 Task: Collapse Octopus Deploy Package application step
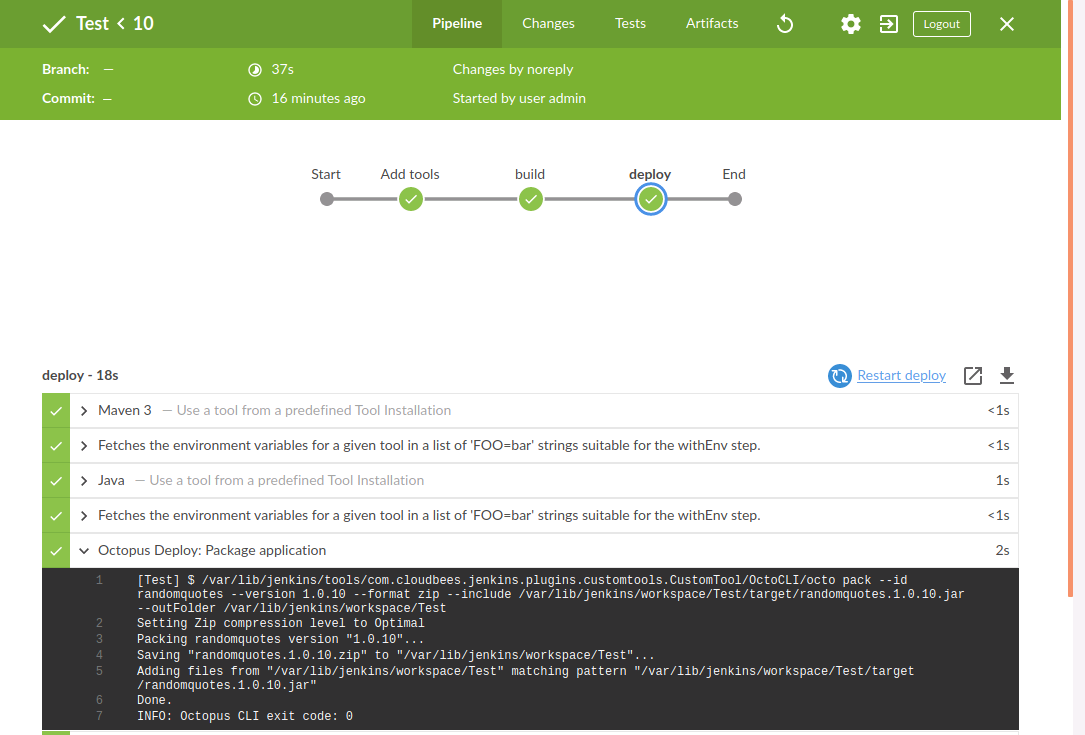click(x=85, y=550)
